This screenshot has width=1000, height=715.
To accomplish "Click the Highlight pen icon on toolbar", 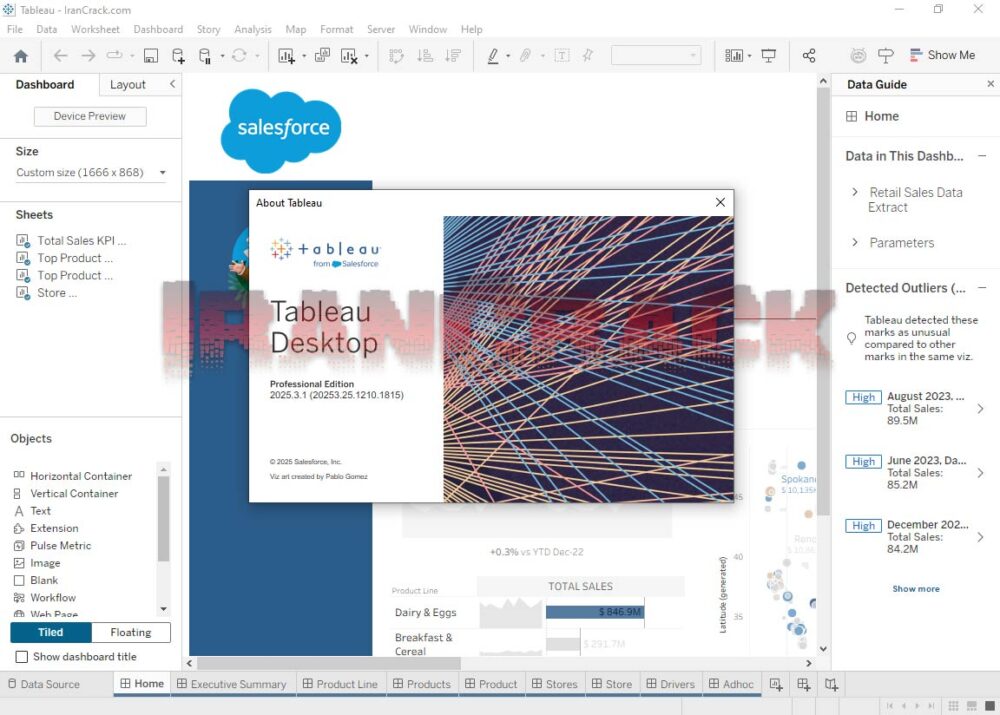I will [493, 56].
